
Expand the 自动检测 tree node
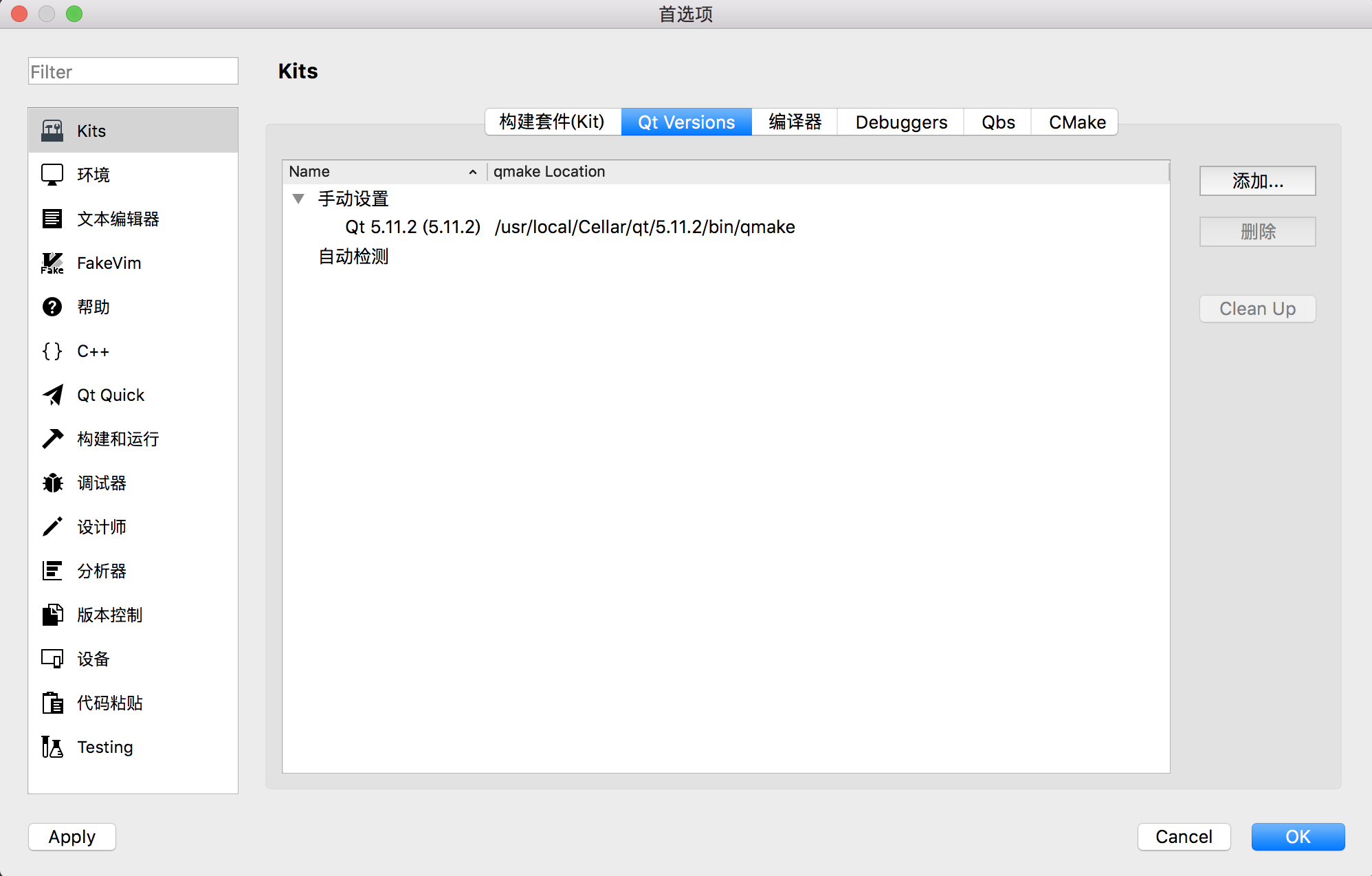coord(297,256)
